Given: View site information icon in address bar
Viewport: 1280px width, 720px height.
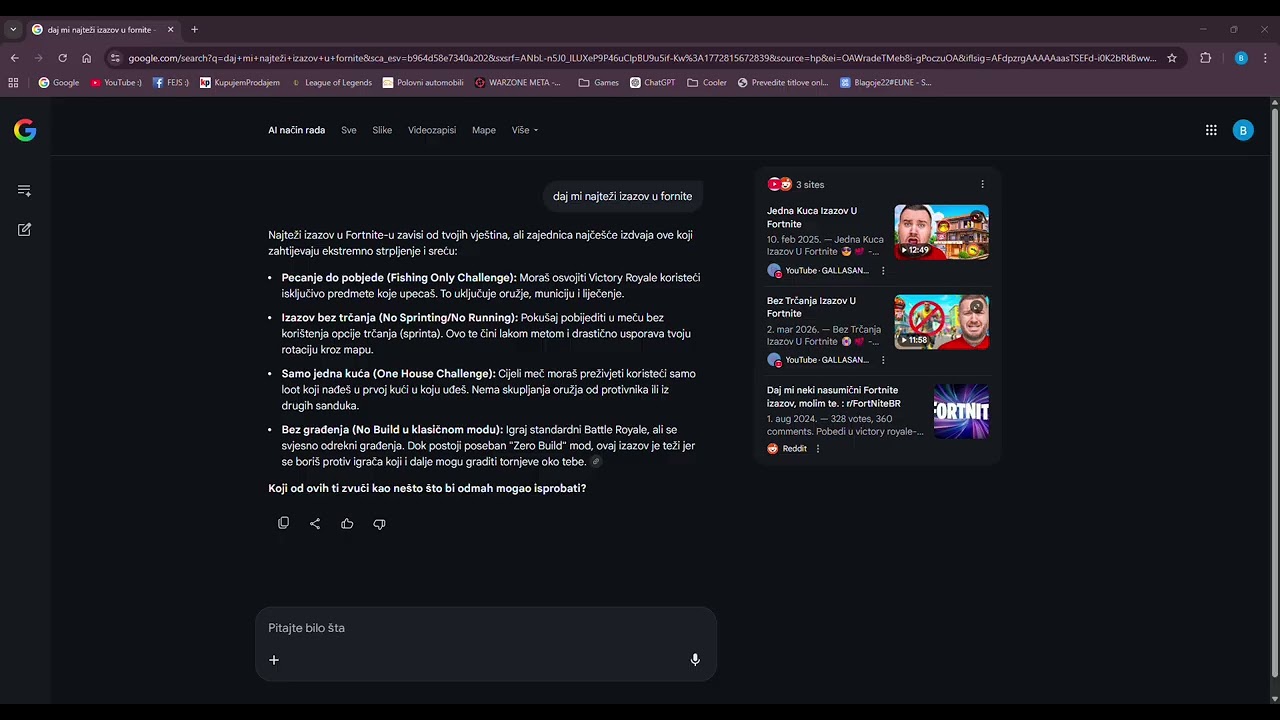Looking at the screenshot, I should tap(115, 58).
